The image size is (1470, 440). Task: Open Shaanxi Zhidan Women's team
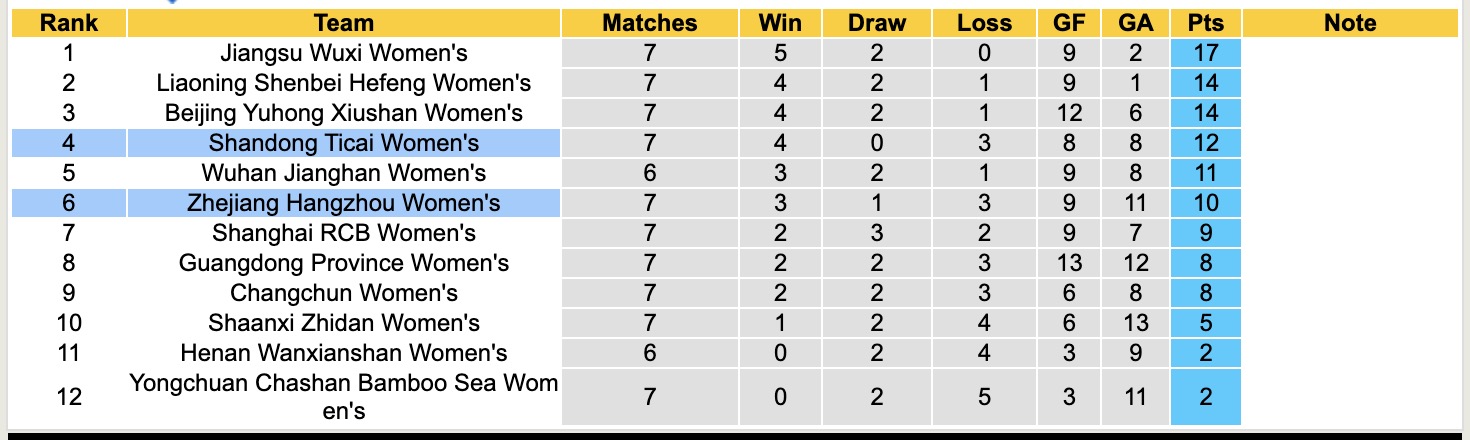point(344,323)
